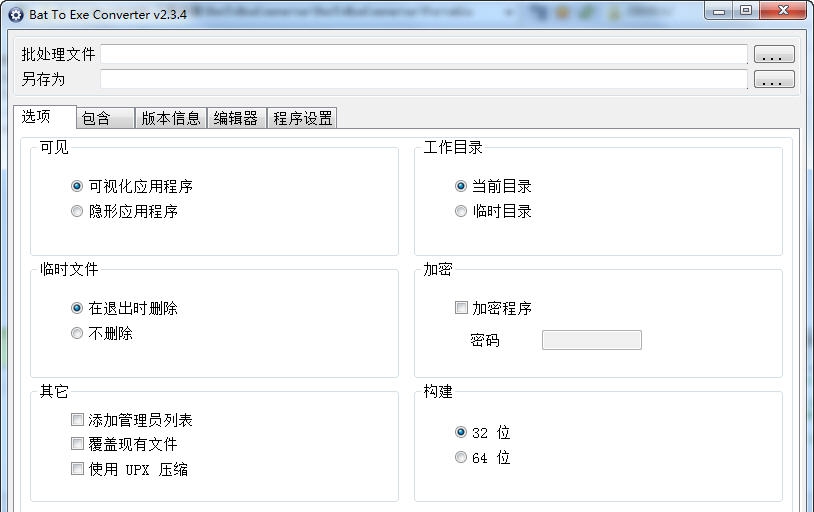The image size is (814, 512).
Task: Select the 32 位 build option
Action: coord(460,432)
